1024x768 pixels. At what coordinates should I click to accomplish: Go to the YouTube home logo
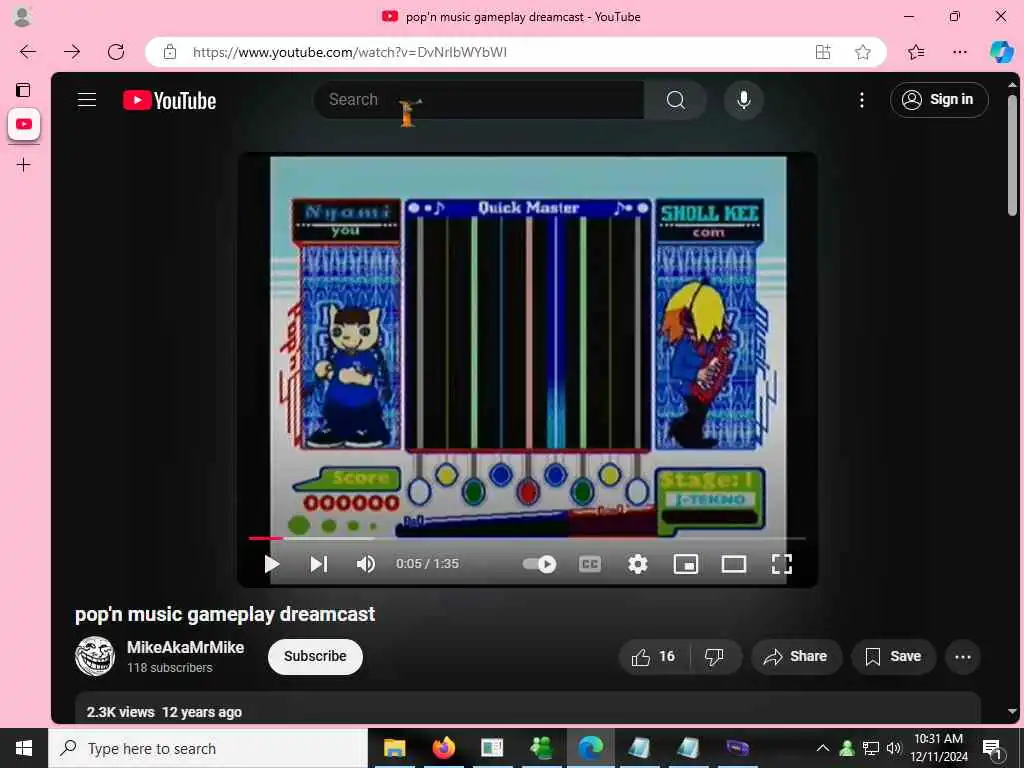coord(170,100)
